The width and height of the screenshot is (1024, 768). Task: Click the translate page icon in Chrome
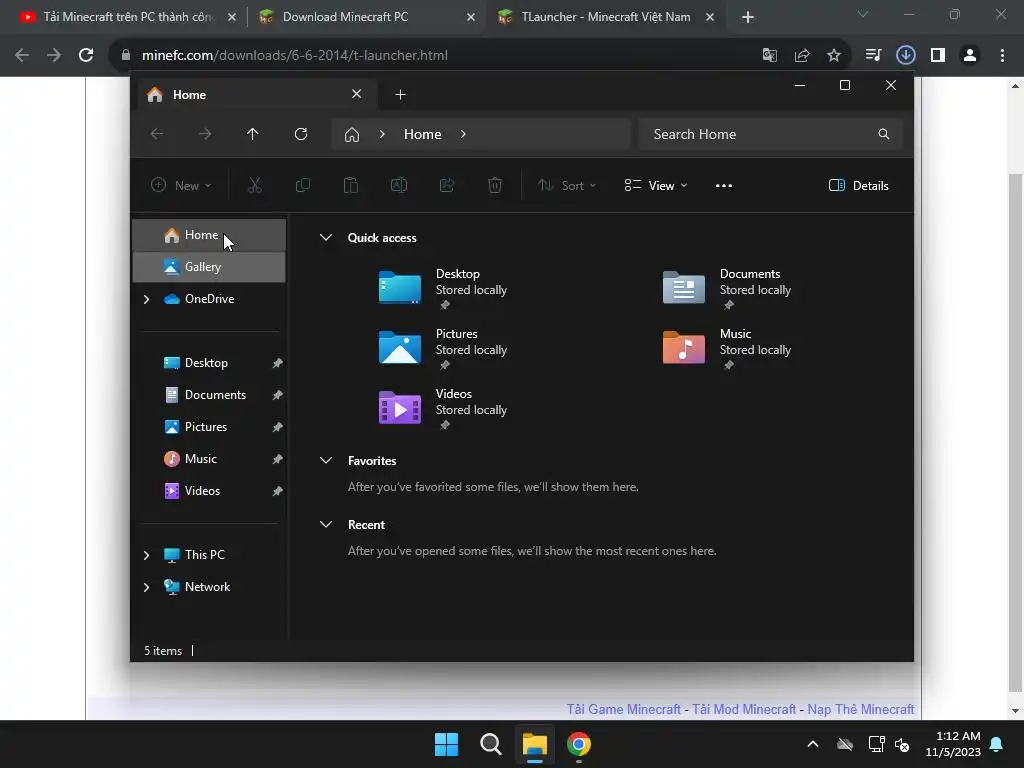point(770,56)
